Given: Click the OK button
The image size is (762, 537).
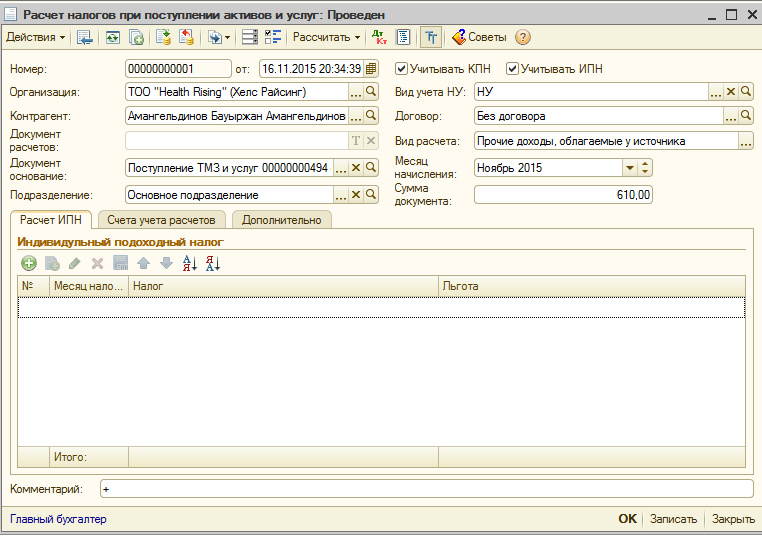Looking at the screenshot, I should click(x=627, y=519).
